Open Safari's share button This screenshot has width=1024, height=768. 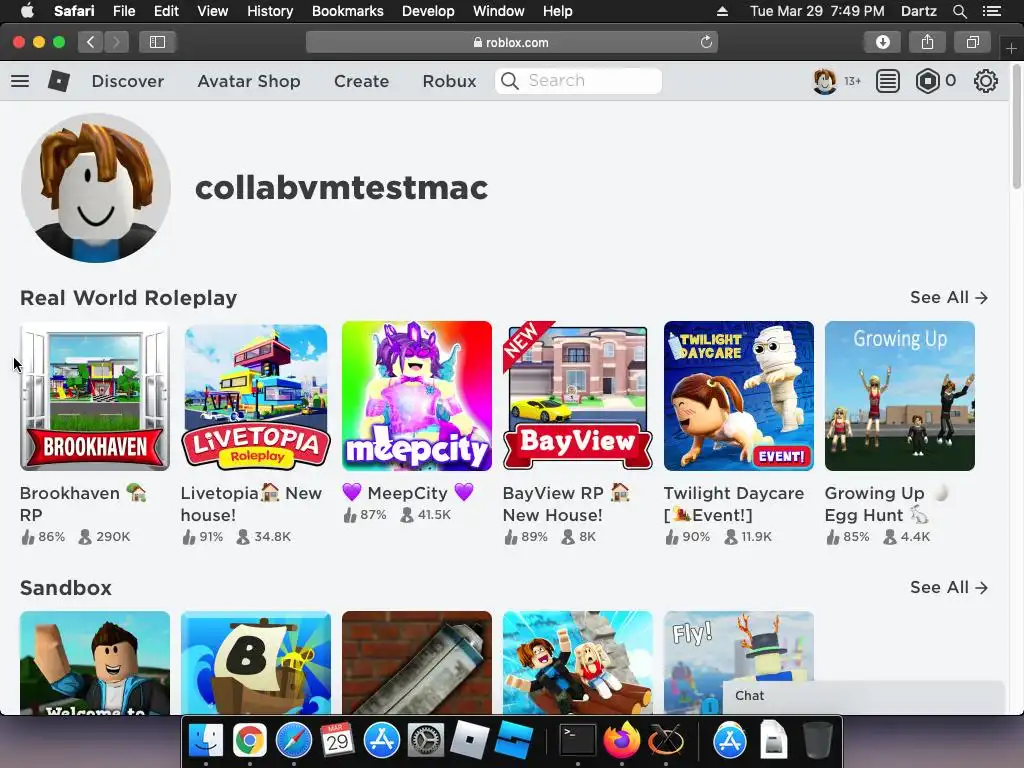point(927,42)
